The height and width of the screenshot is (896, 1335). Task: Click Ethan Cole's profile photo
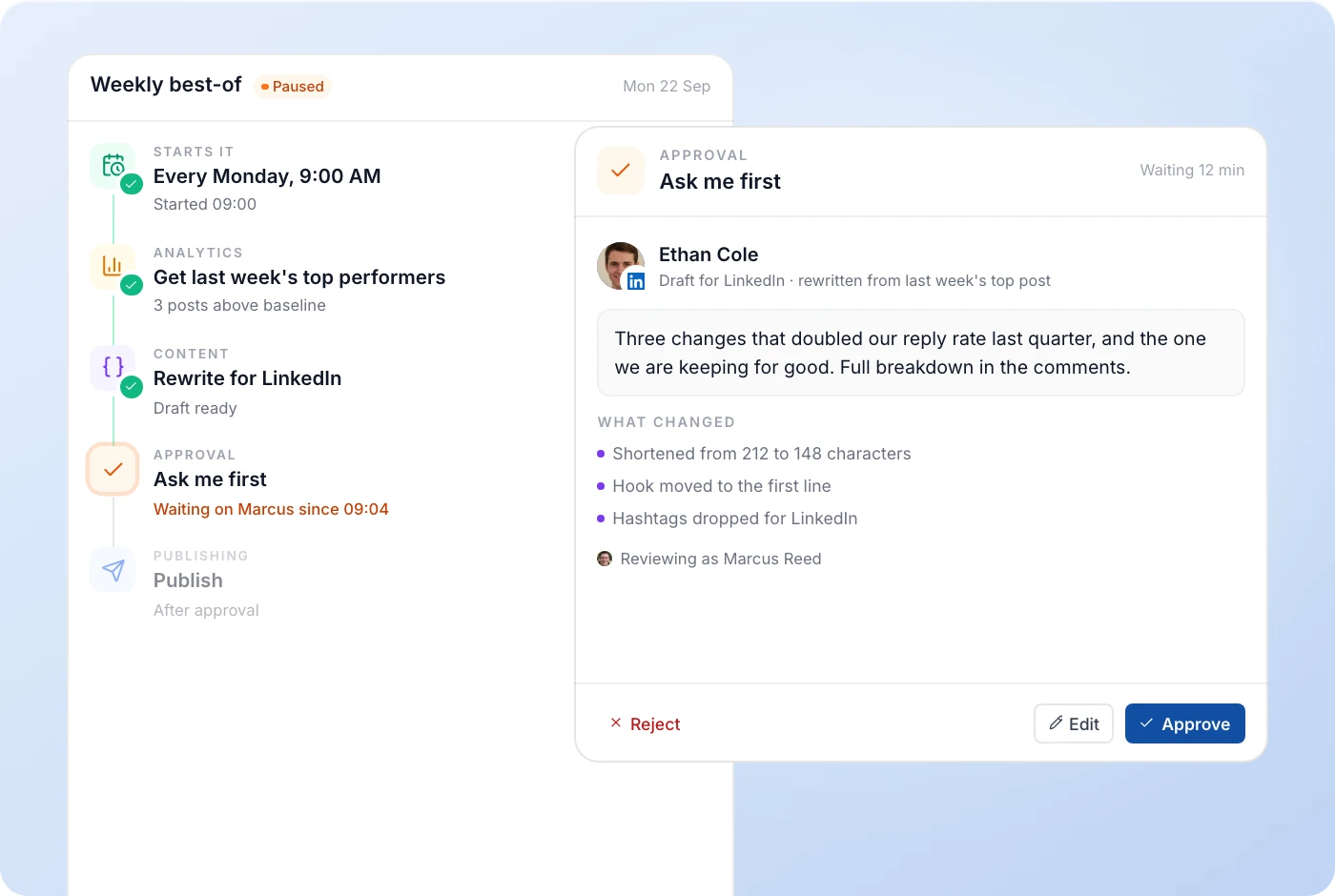621,266
